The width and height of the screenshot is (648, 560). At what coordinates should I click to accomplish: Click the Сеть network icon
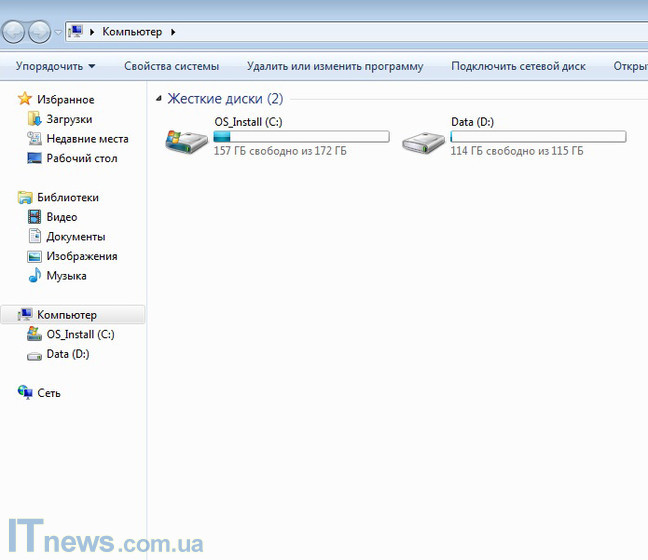click(25, 393)
